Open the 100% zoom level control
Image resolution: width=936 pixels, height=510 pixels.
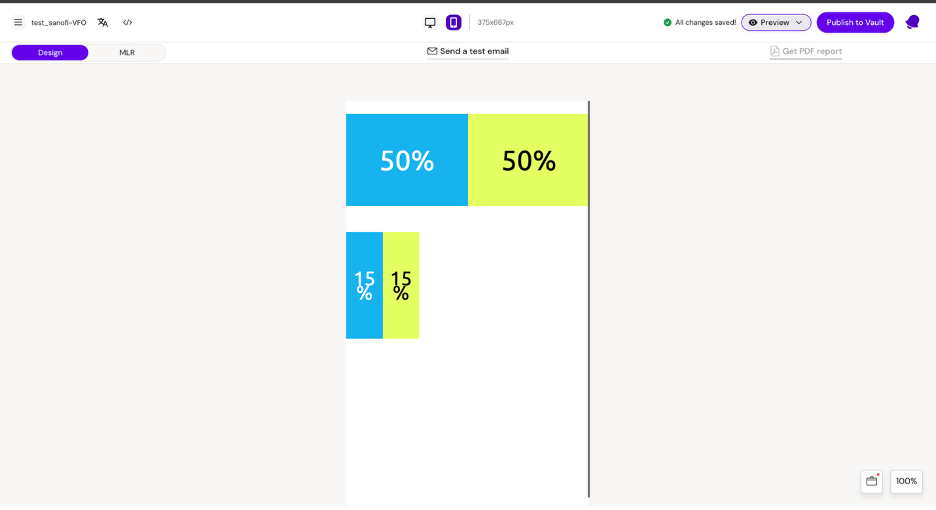pyautogui.click(x=906, y=481)
